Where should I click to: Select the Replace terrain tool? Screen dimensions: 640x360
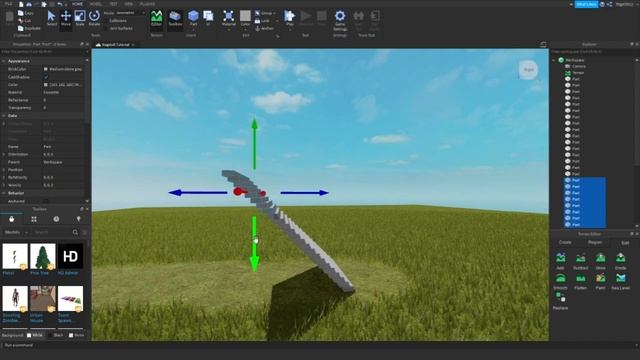[x=560, y=301]
